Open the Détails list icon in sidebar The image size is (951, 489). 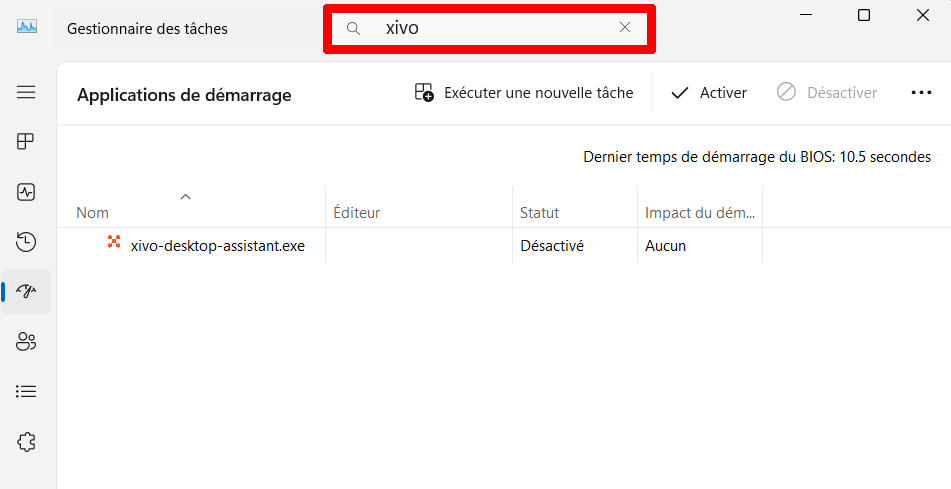pos(26,392)
